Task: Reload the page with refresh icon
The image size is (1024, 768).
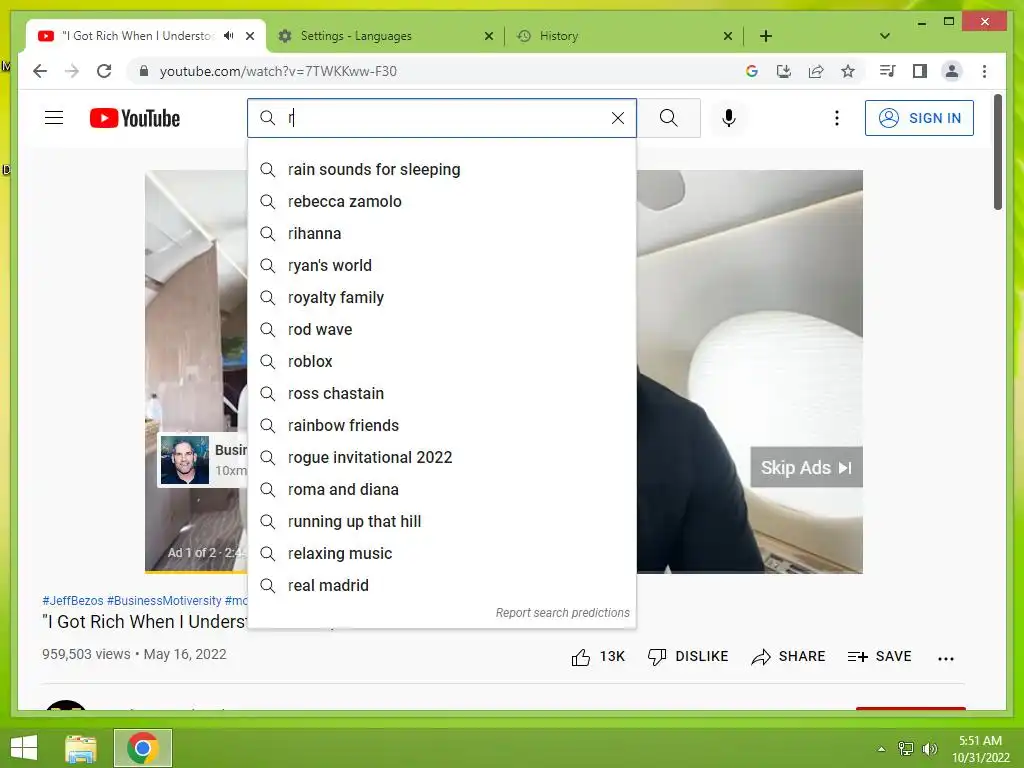Action: coord(104,71)
